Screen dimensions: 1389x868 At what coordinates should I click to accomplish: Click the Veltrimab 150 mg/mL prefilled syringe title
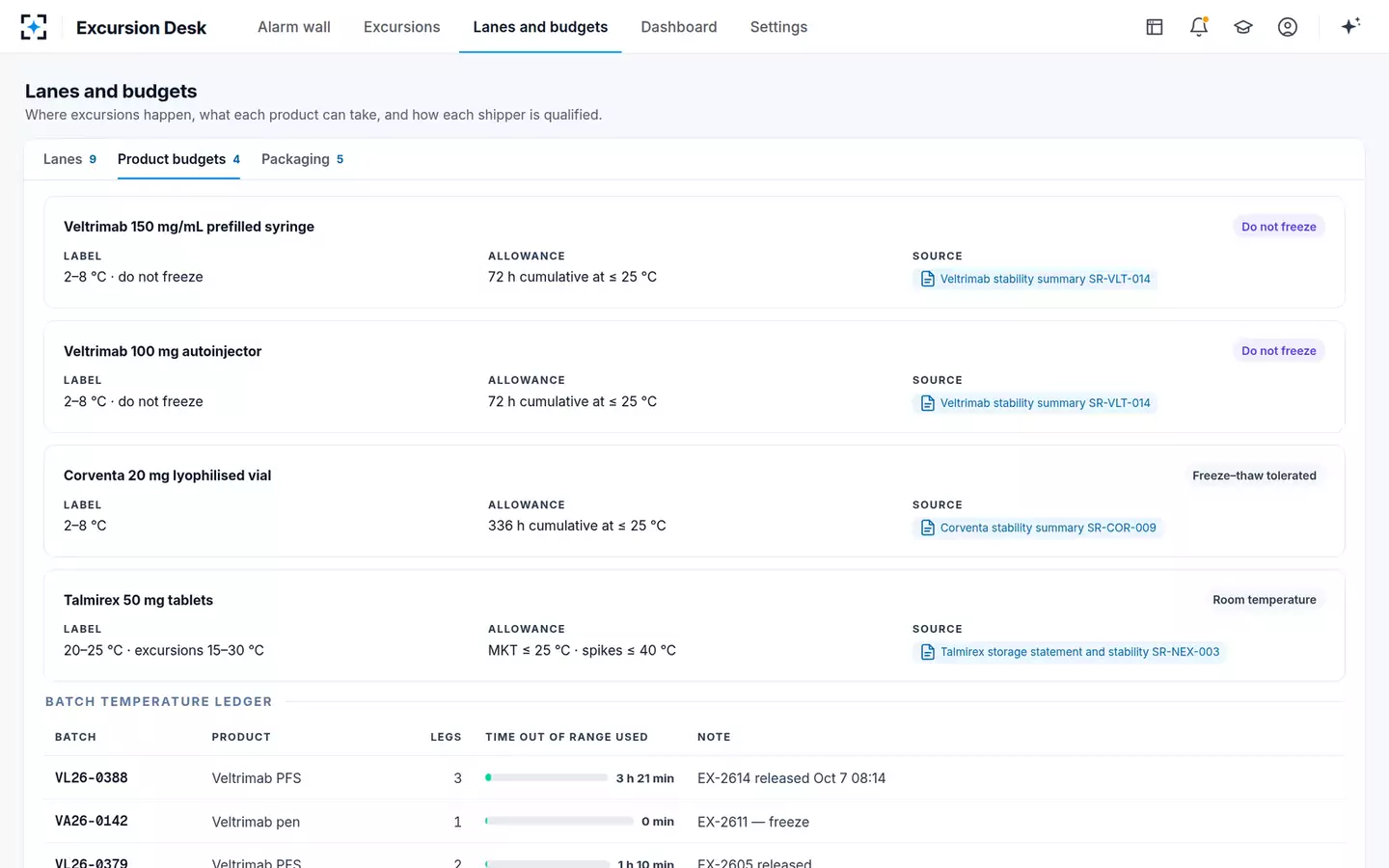189,227
